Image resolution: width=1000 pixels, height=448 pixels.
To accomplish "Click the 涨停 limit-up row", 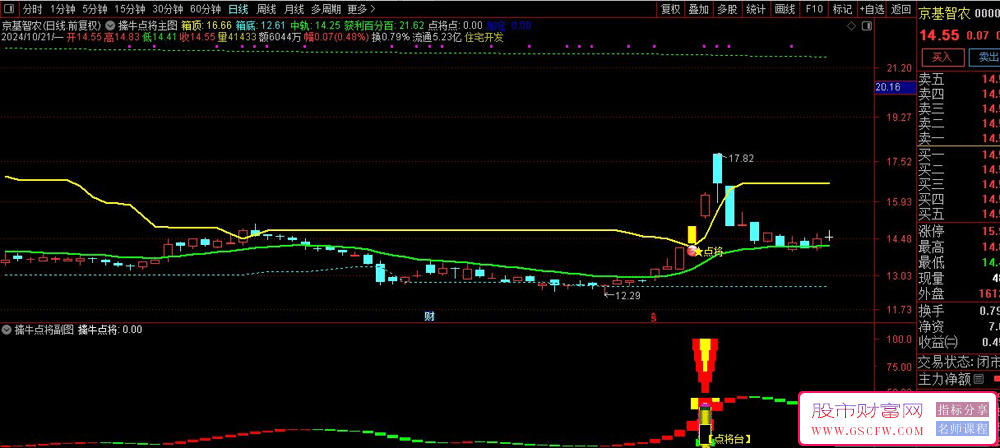I will point(959,231).
